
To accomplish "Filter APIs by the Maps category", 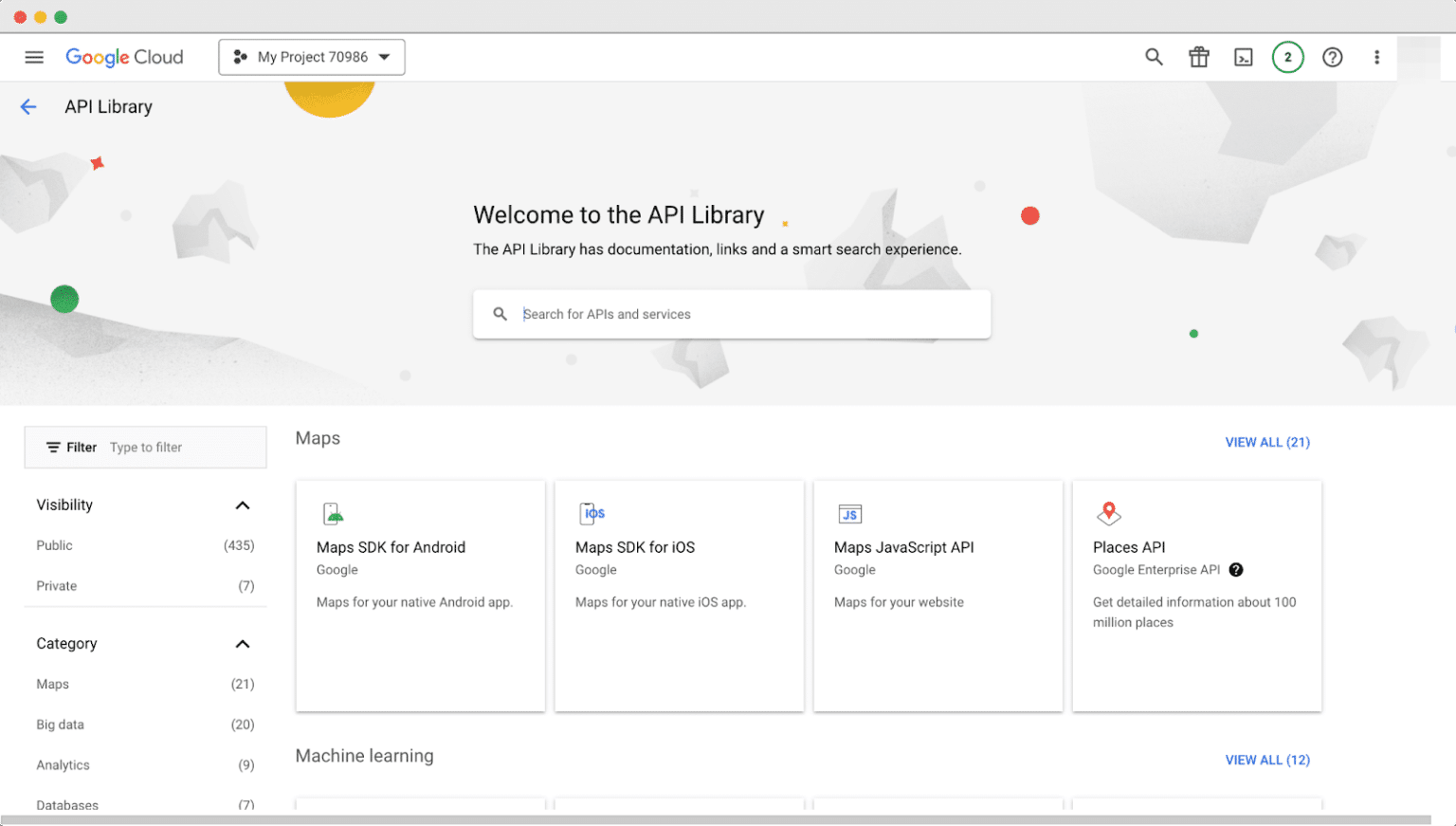I will (x=52, y=684).
